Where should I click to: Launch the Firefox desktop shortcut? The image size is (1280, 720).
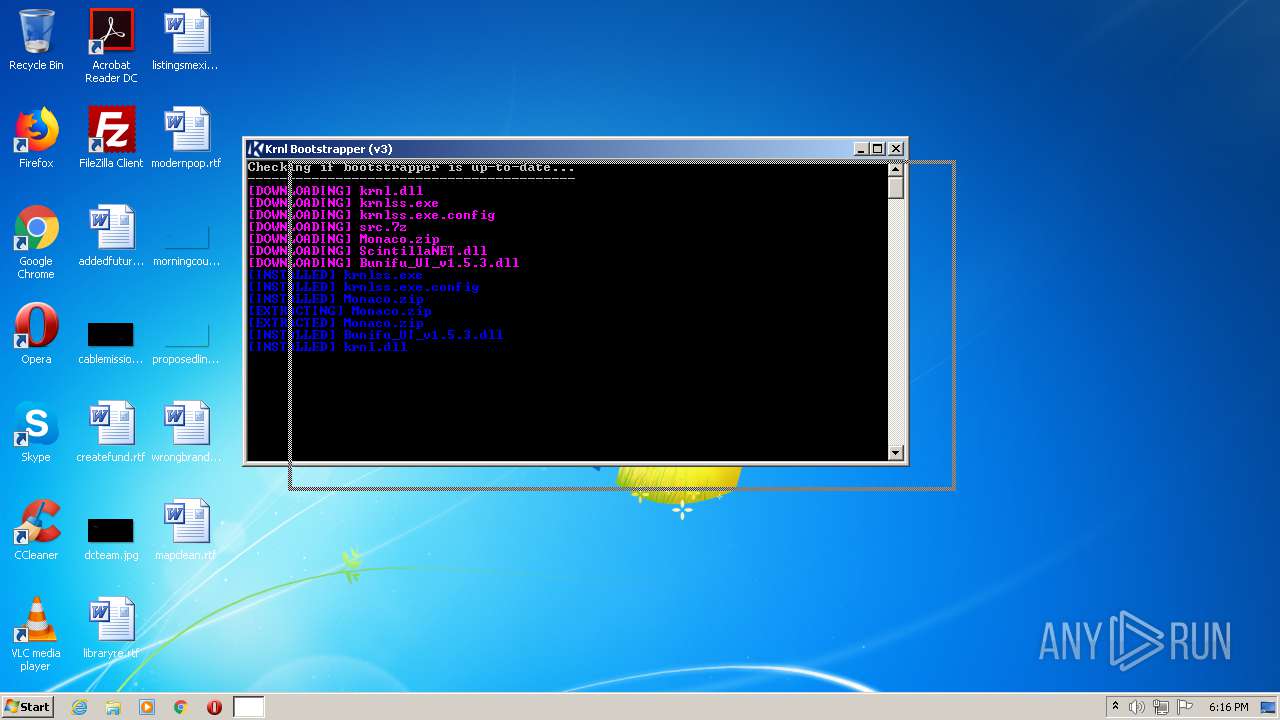tap(36, 138)
